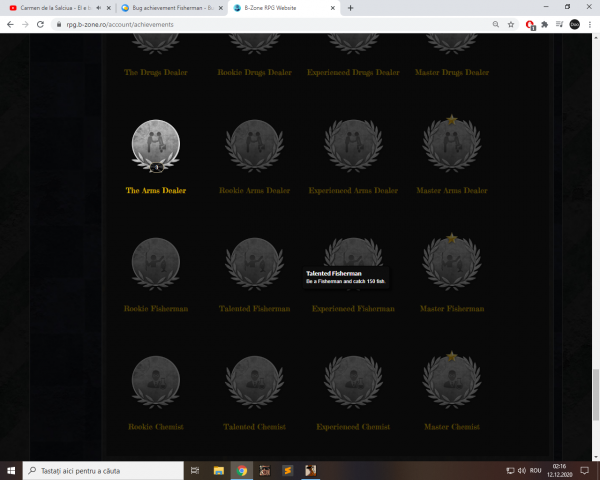Image resolution: width=600 pixels, height=480 pixels.
Task: Click the Rookie Chemist badge
Action: (x=156, y=382)
